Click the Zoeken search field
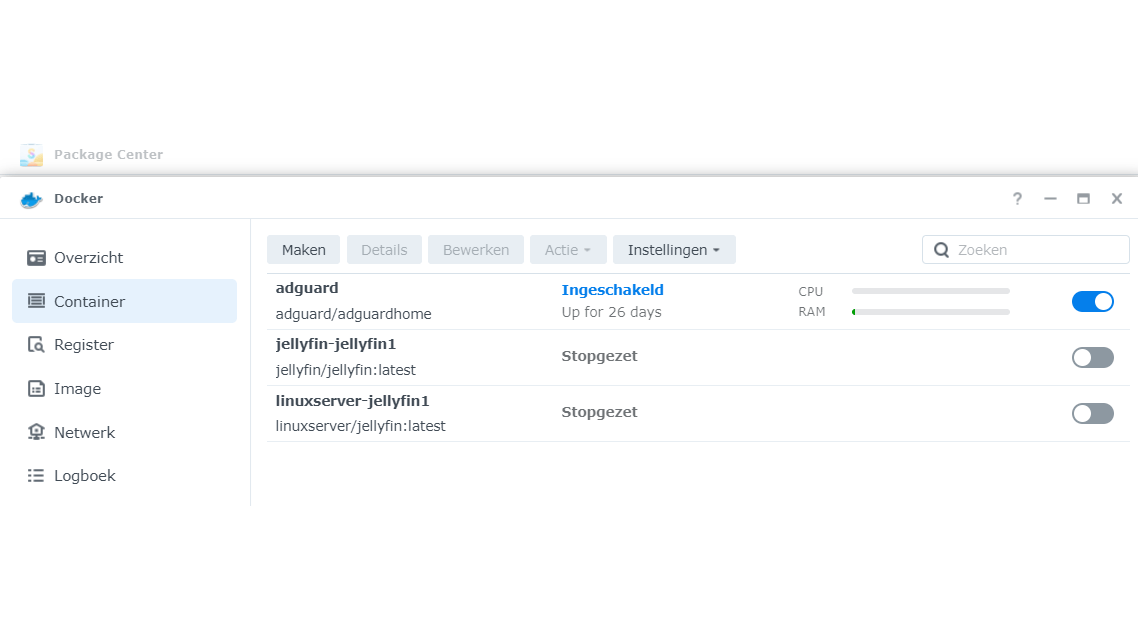The height and width of the screenshot is (640, 1138). click(1038, 250)
